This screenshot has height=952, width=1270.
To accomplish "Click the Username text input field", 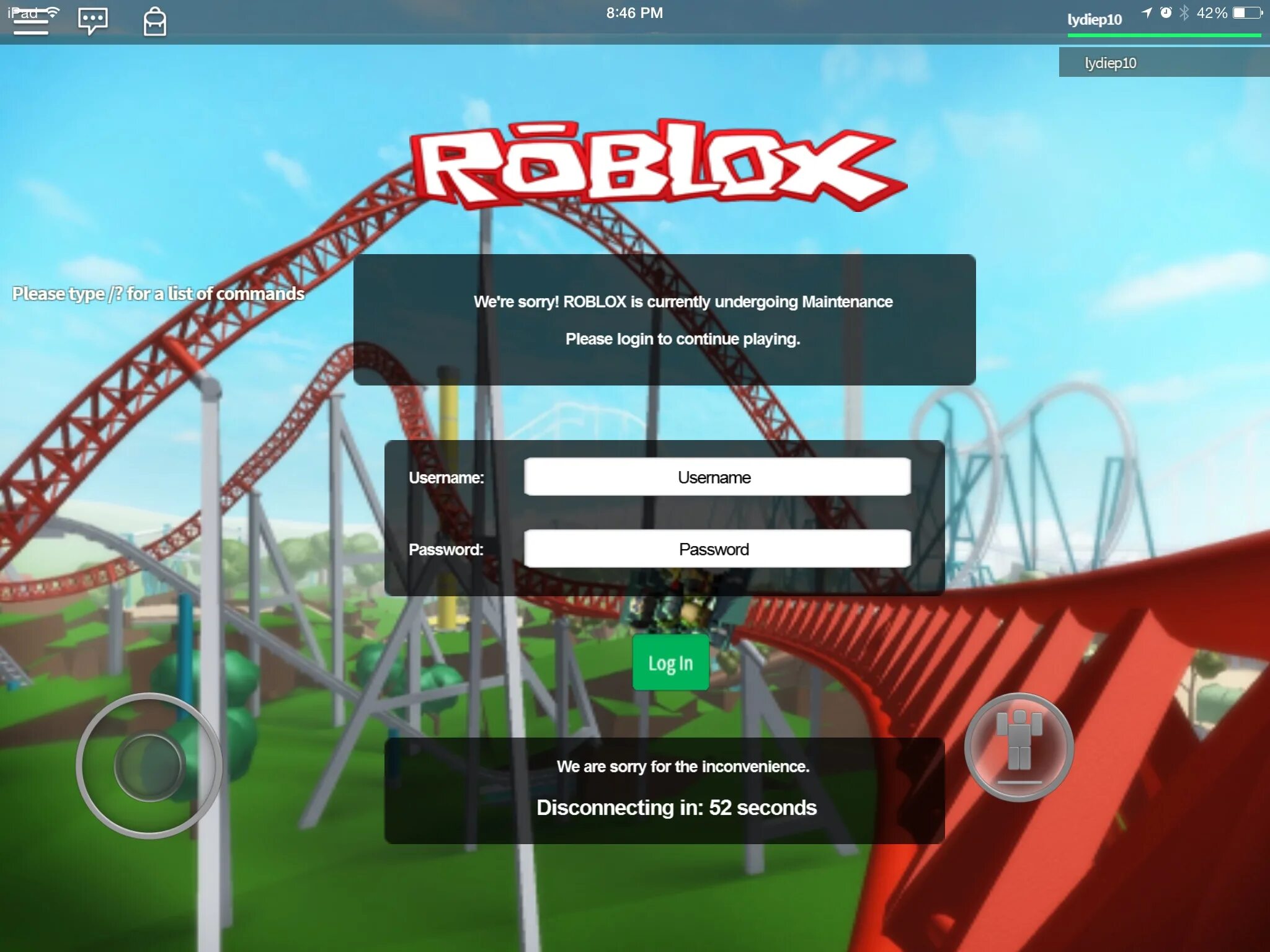I will click(715, 478).
